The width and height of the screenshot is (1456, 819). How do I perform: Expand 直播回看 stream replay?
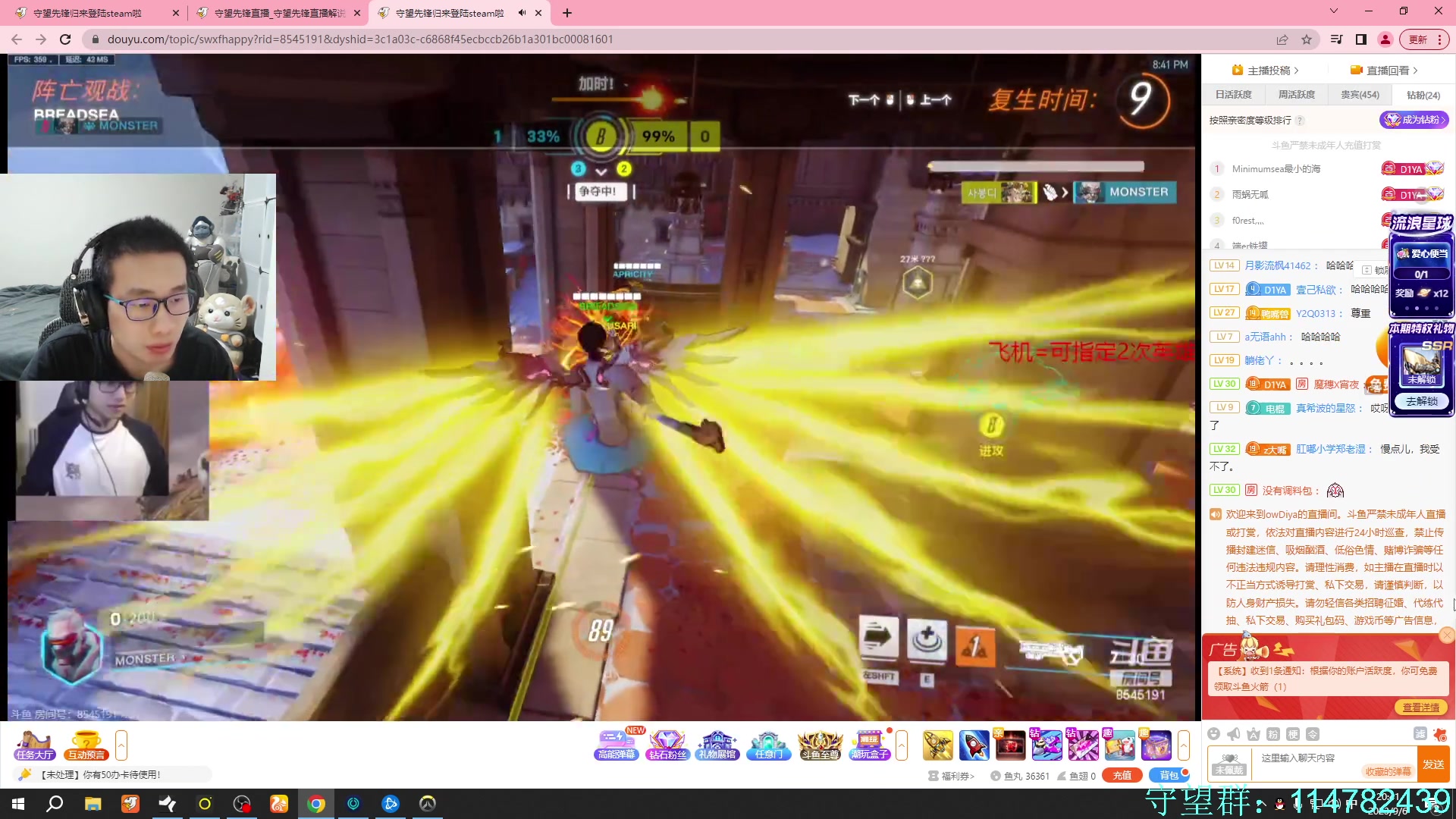tap(1384, 71)
